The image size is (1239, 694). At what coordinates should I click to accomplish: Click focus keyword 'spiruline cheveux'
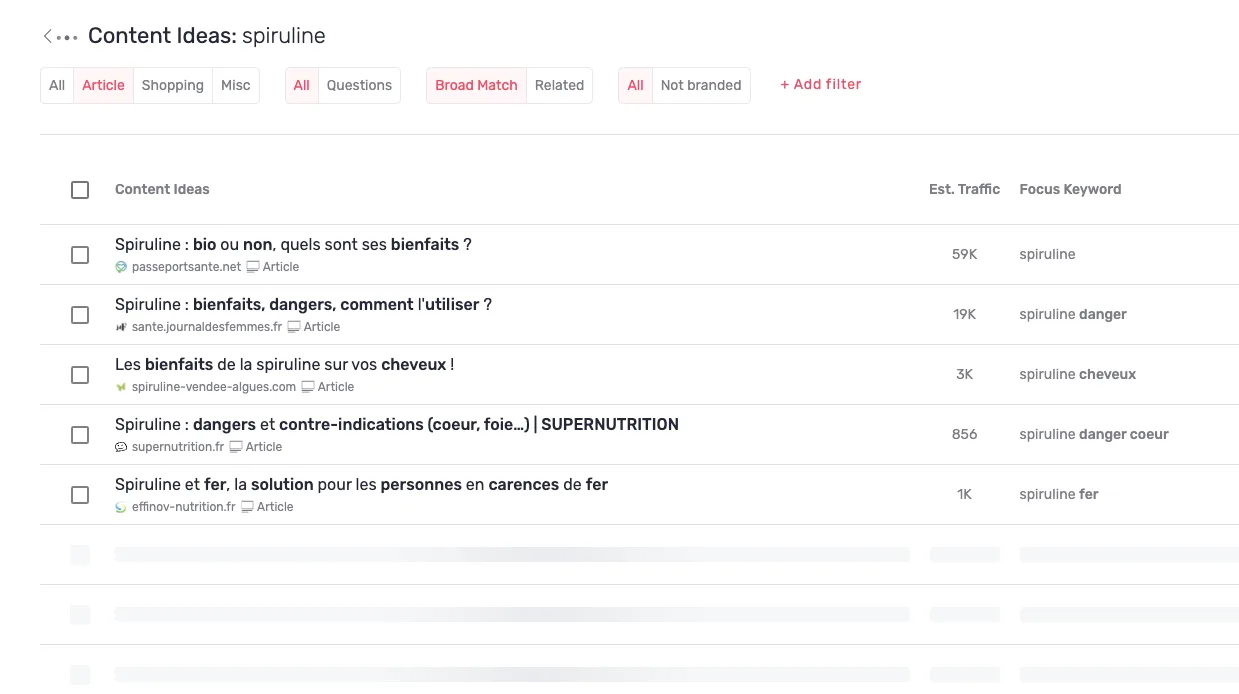tap(1078, 375)
